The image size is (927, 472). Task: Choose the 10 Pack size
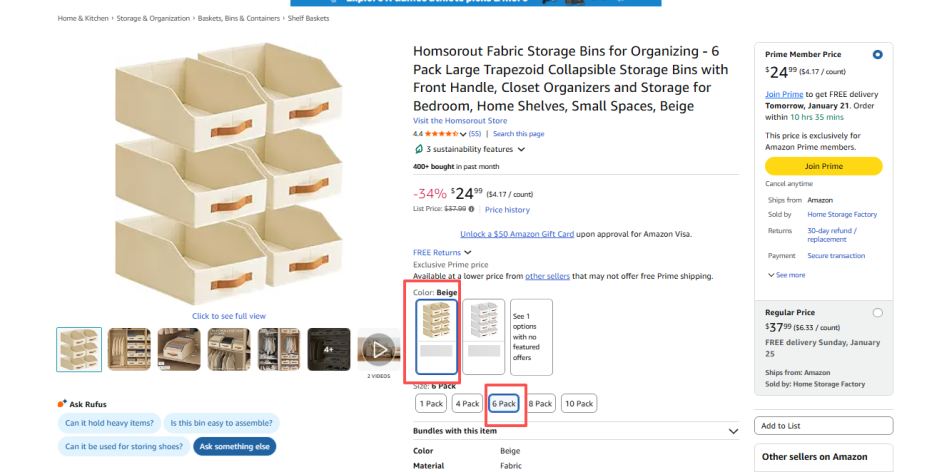(578, 404)
